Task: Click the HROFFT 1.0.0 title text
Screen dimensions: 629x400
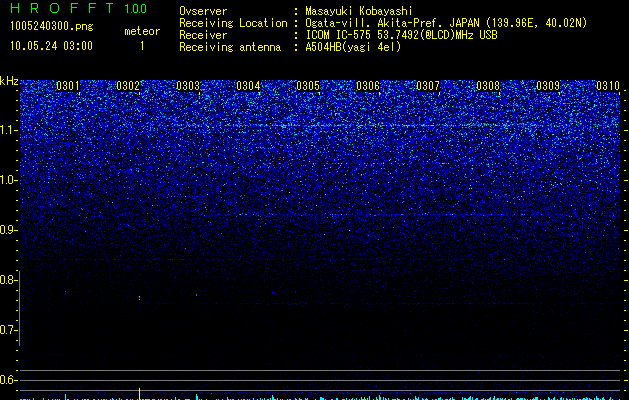Action: [x=79, y=8]
